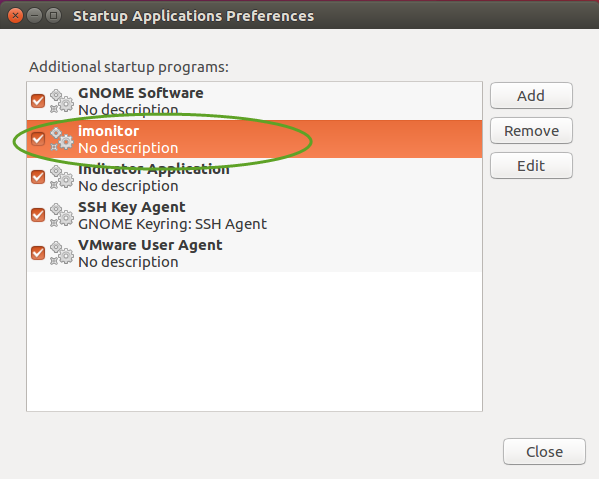Click the empty list area below entries
This screenshot has width=599, height=479.
[x=254, y=341]
